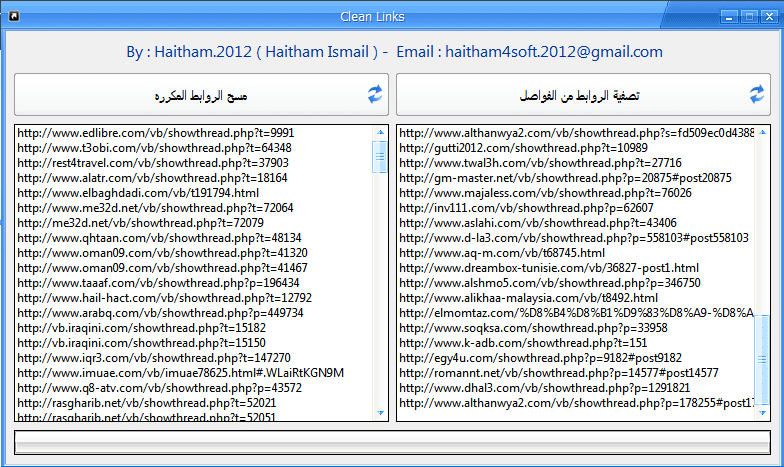
Task: Select the romannt.net p=14577 line
Action: pyautogui.click(x=558, y=373)
